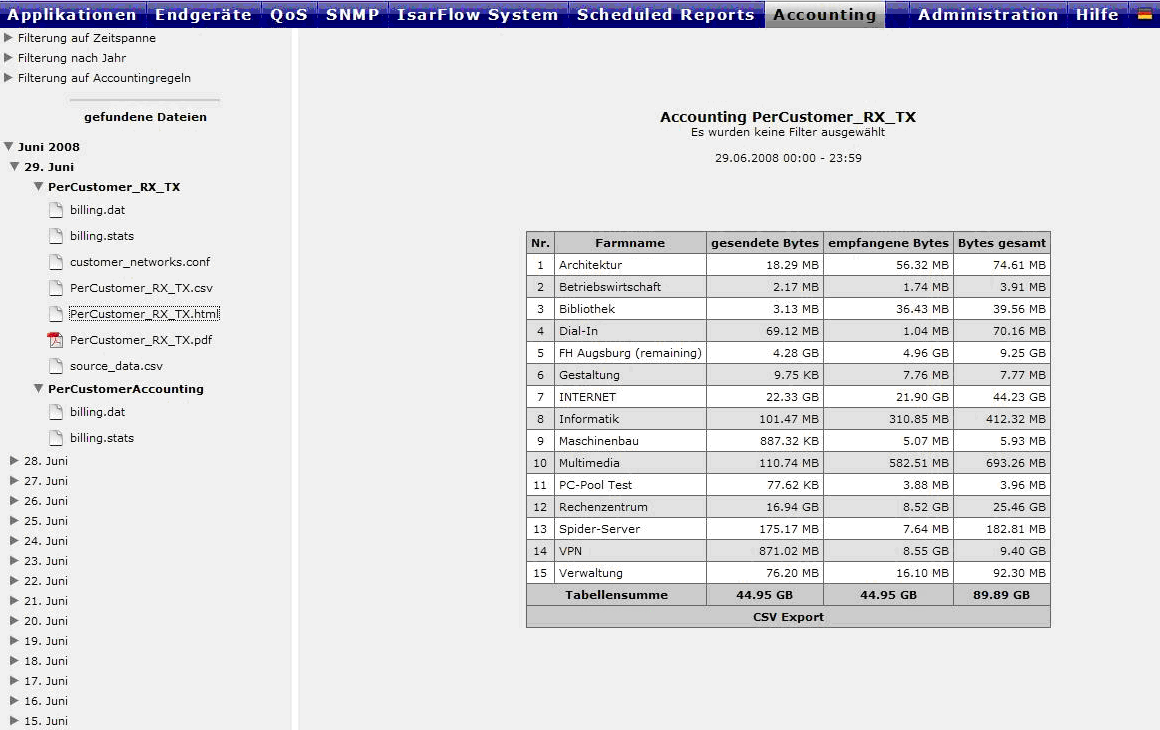Image resolution: width=1160 pixels, height=730 pixels.
Task: Click the file icon beside PerCustomer_RX_TX.html
Action: tap(56, 314)
